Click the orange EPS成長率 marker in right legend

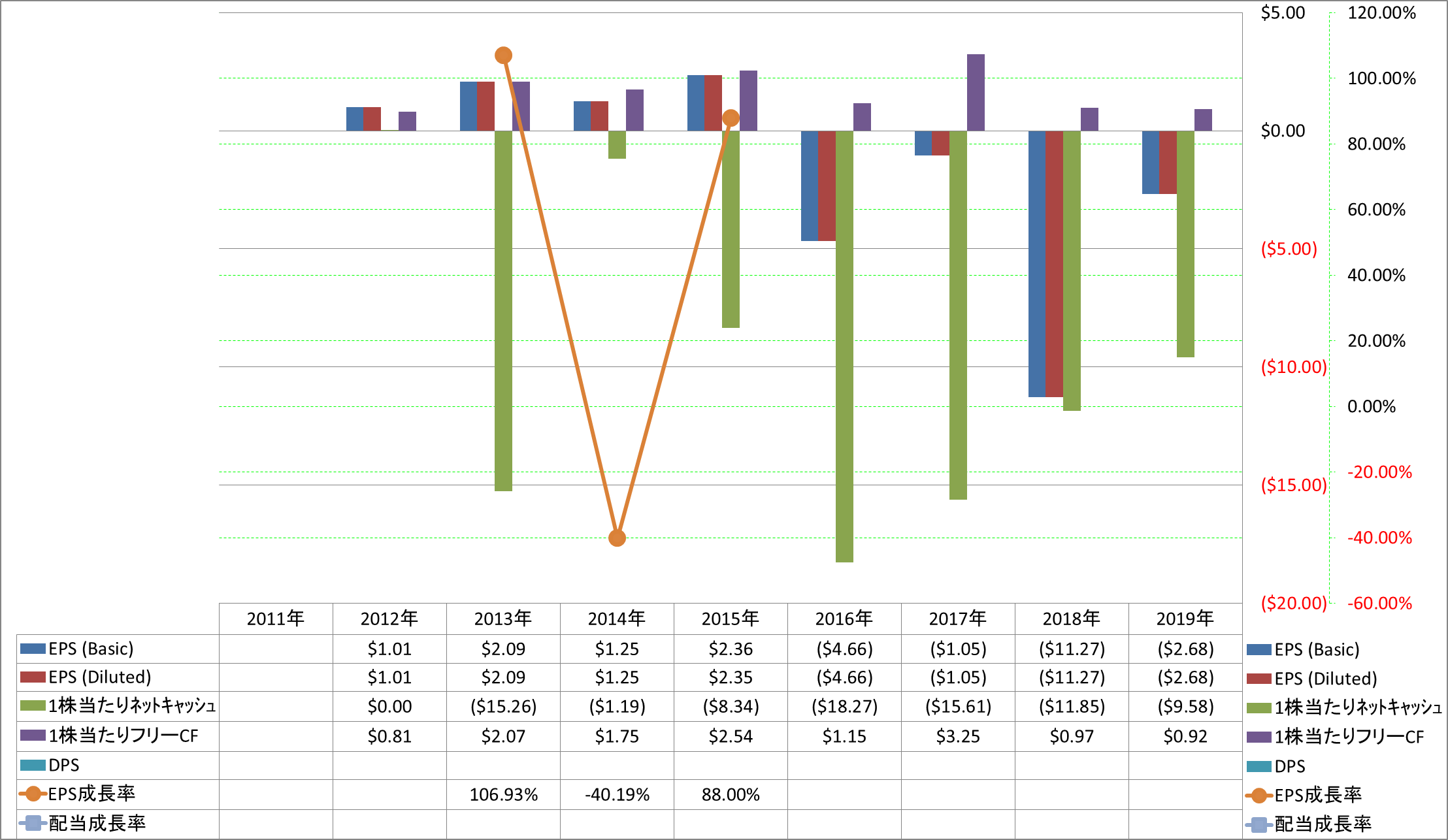(1259, 795)
